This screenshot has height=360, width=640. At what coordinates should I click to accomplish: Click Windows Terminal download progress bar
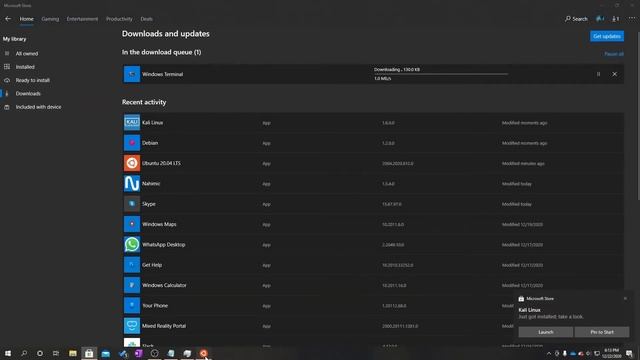[x=441, y=74]
